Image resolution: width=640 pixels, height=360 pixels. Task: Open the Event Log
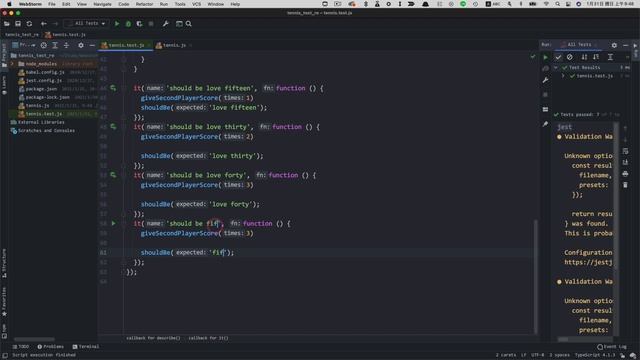[611, 347]
